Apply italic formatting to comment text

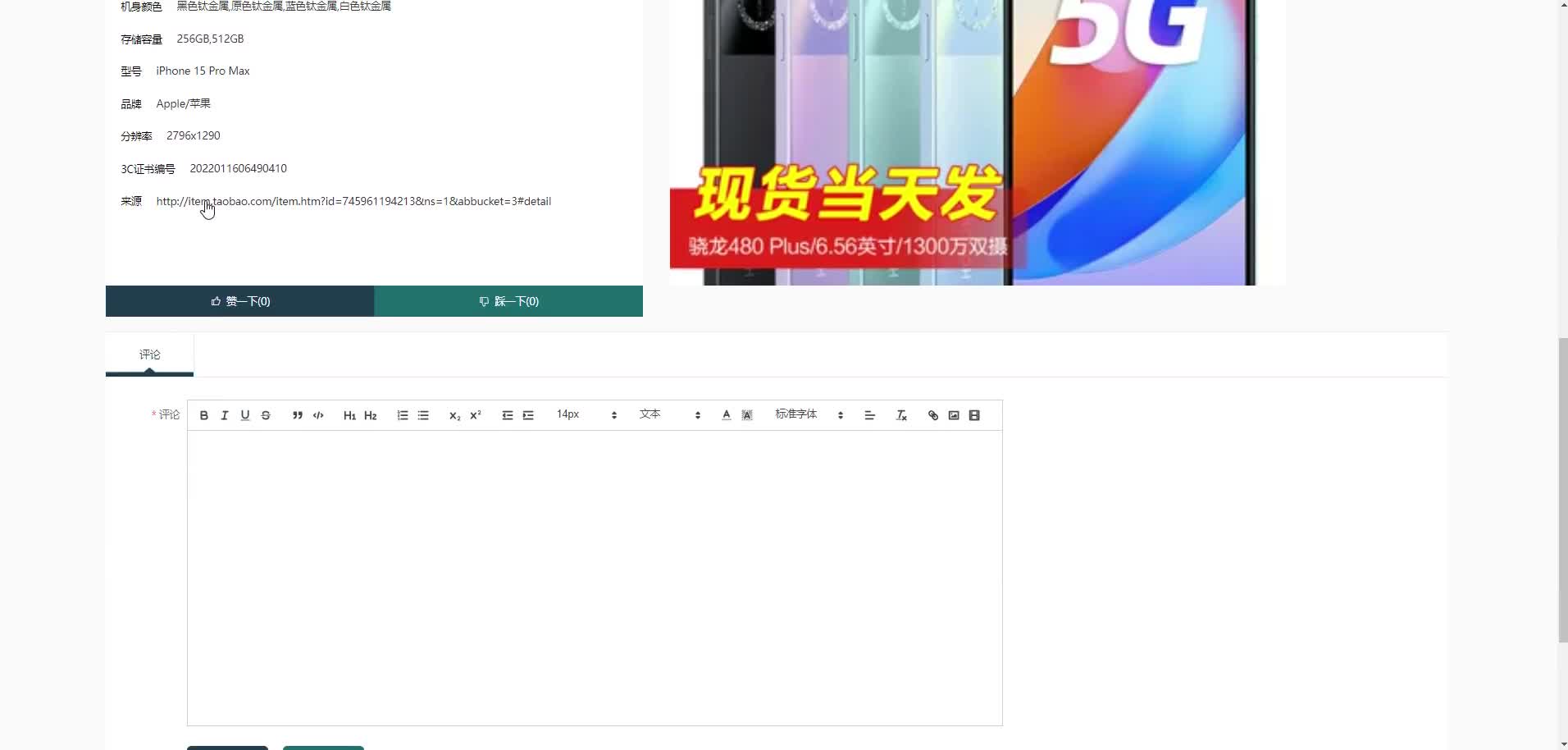224,414
